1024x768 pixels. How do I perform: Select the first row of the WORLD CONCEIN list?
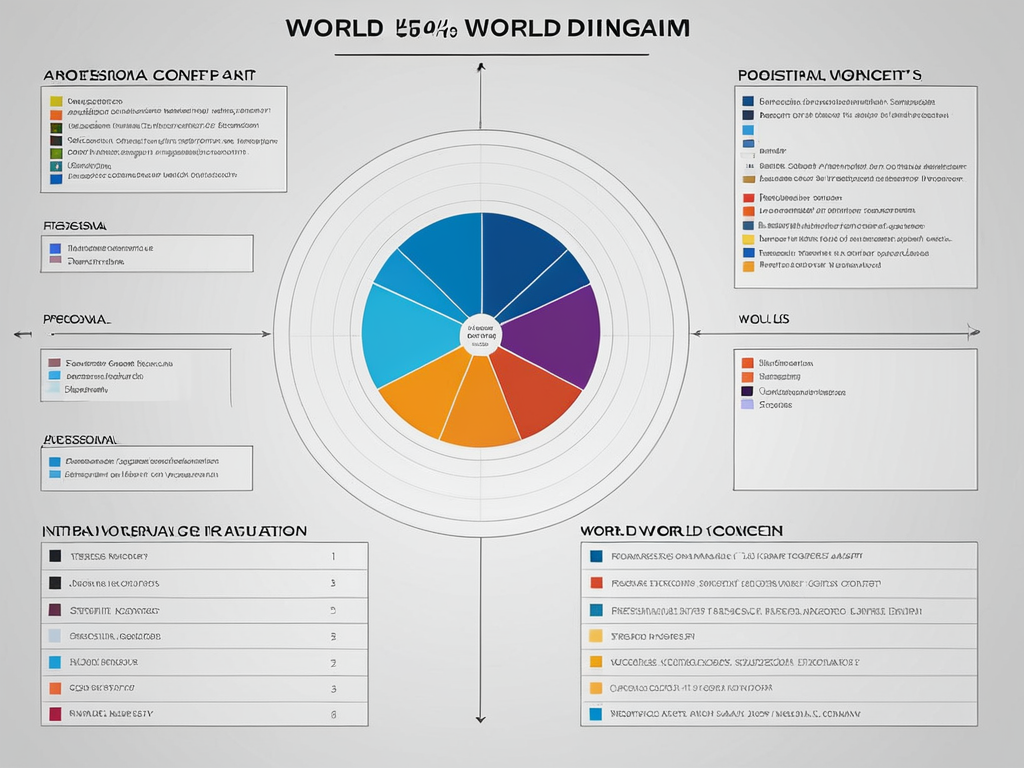(778, 556)
